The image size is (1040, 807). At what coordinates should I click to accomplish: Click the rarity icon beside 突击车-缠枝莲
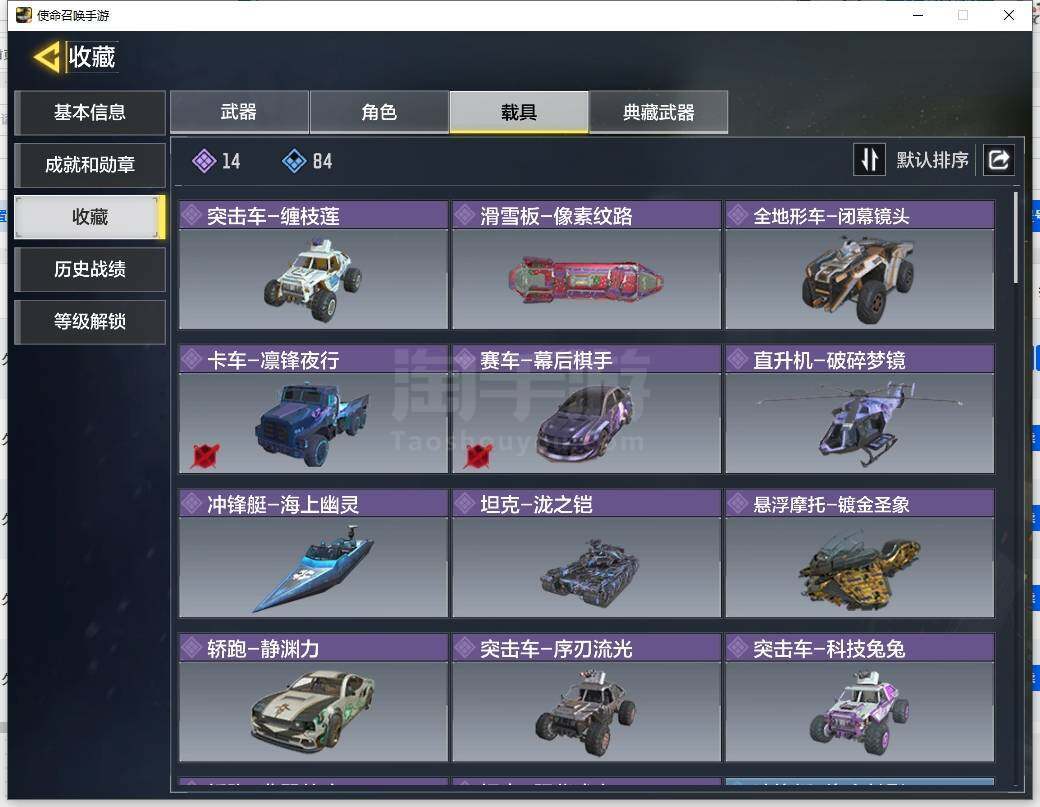pyautogui.click(x=192, y=216)
